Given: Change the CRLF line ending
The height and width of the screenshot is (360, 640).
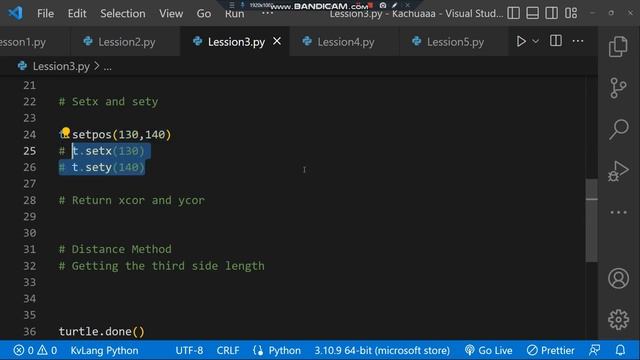Looking at the screenshot, I should point(228,350).
